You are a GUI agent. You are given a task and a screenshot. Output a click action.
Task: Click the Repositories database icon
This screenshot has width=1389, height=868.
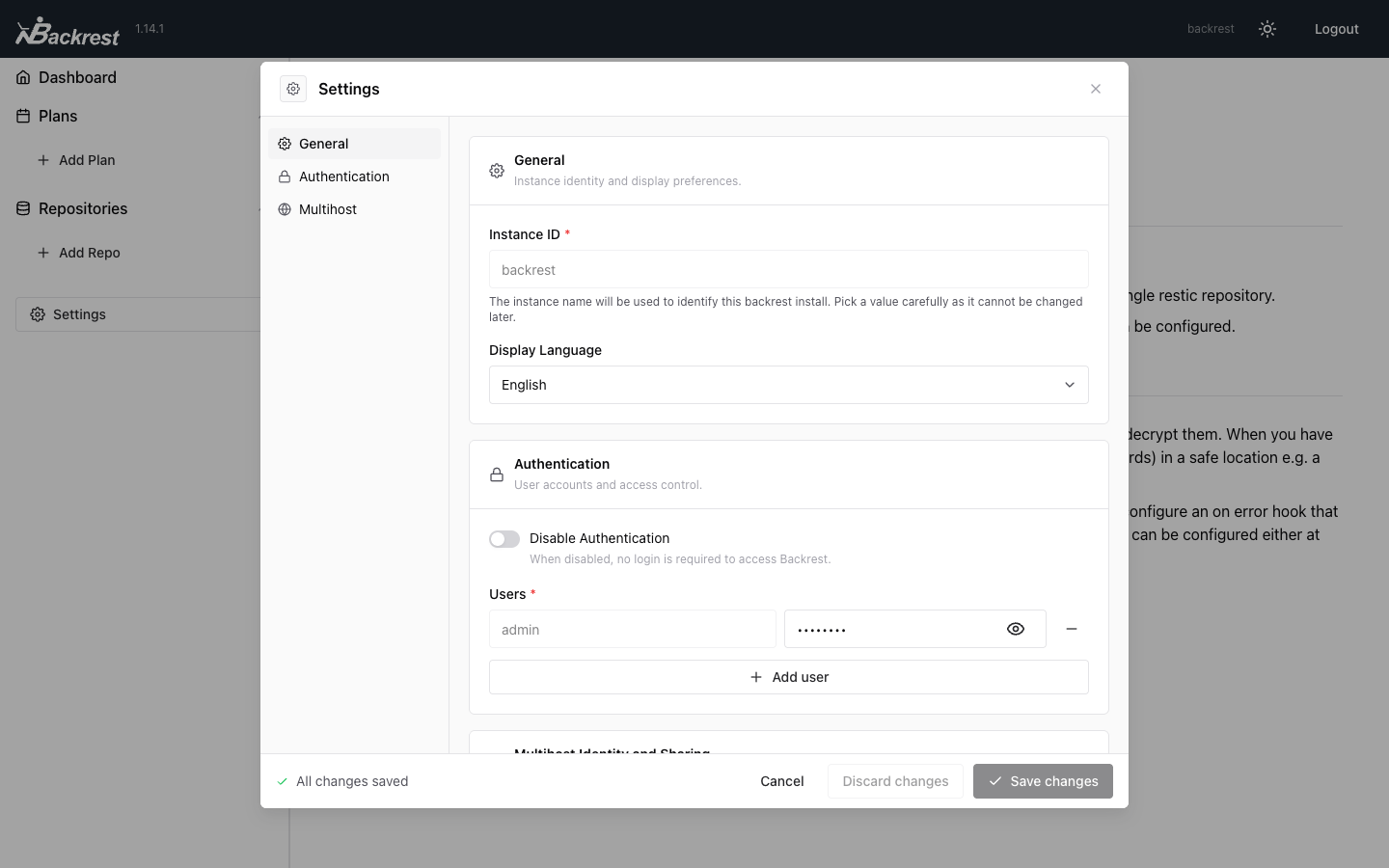pyautogui.click(x=23, y=208)
